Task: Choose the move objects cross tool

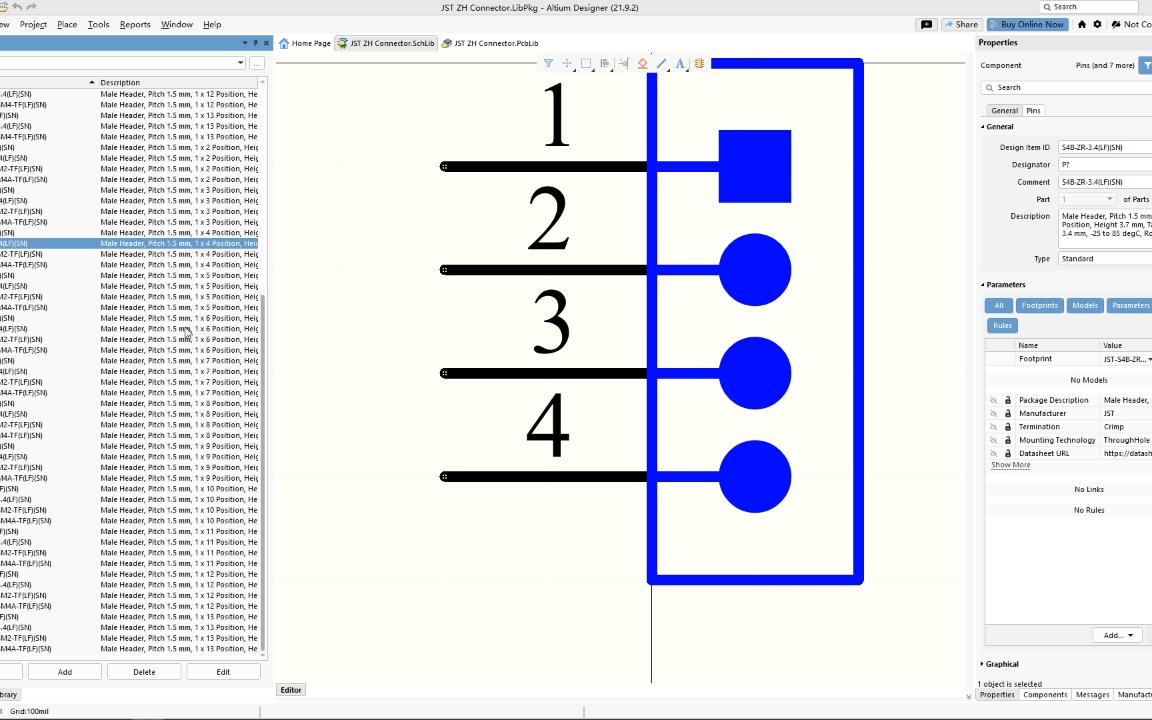Action: point(567,64)
